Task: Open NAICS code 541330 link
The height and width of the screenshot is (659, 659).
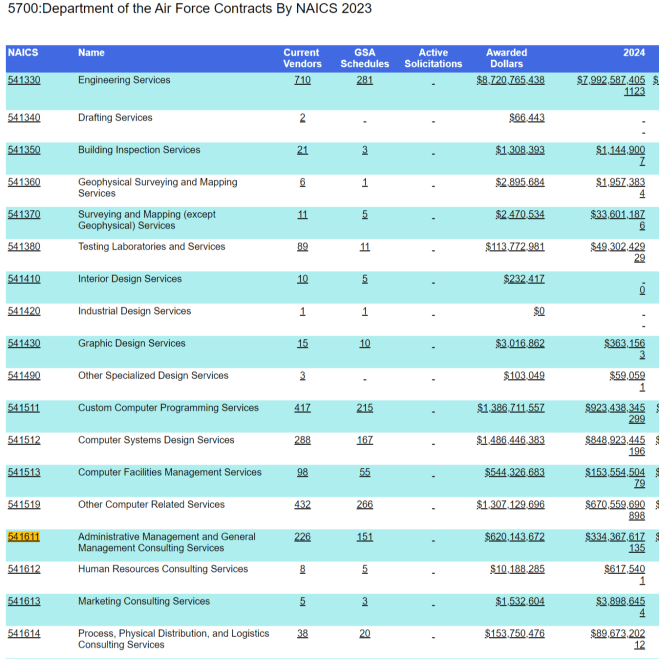Action: pos(24,80)
